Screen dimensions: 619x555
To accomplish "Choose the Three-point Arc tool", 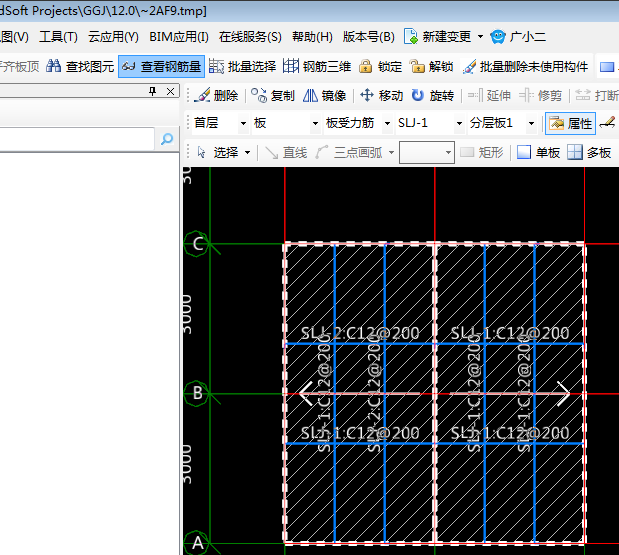I will [x=349, y=152].
